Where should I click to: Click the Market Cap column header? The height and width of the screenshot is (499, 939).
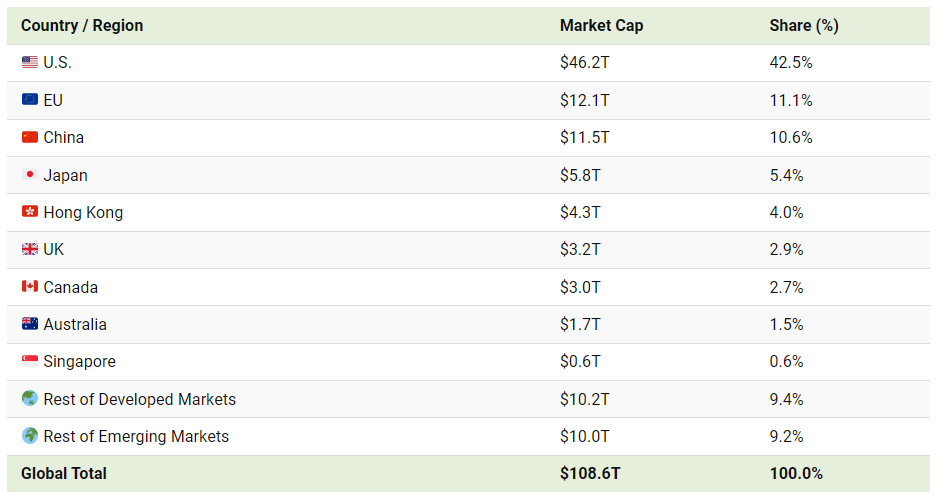(x=601, y=26)
